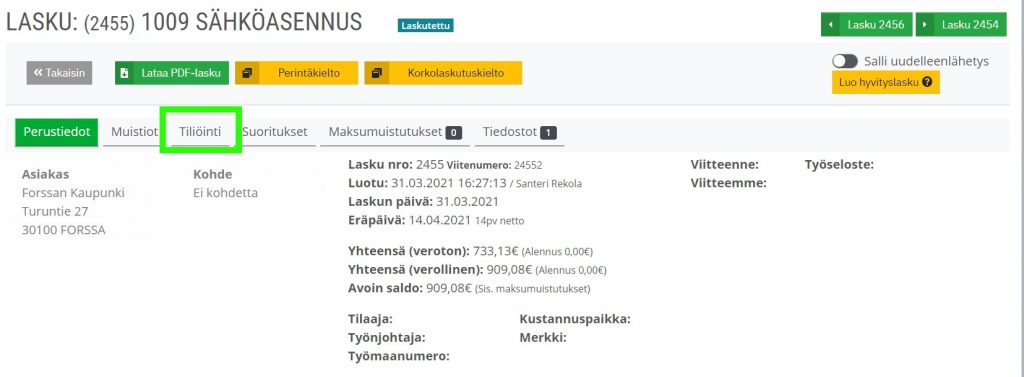The width and height of the screenshot is (1024, 377).
Task: Click the Laskutettu status badge
Action: [425, 26]
